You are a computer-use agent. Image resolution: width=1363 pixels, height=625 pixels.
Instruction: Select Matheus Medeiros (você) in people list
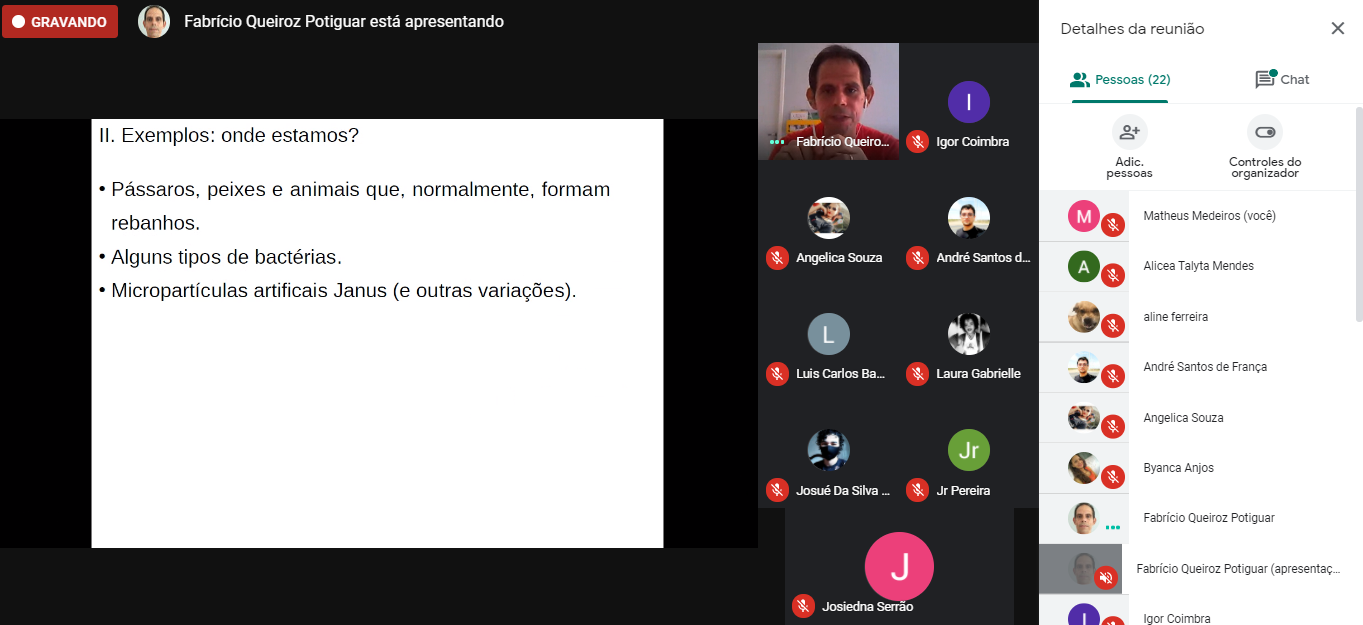[x=1197, y=216]
